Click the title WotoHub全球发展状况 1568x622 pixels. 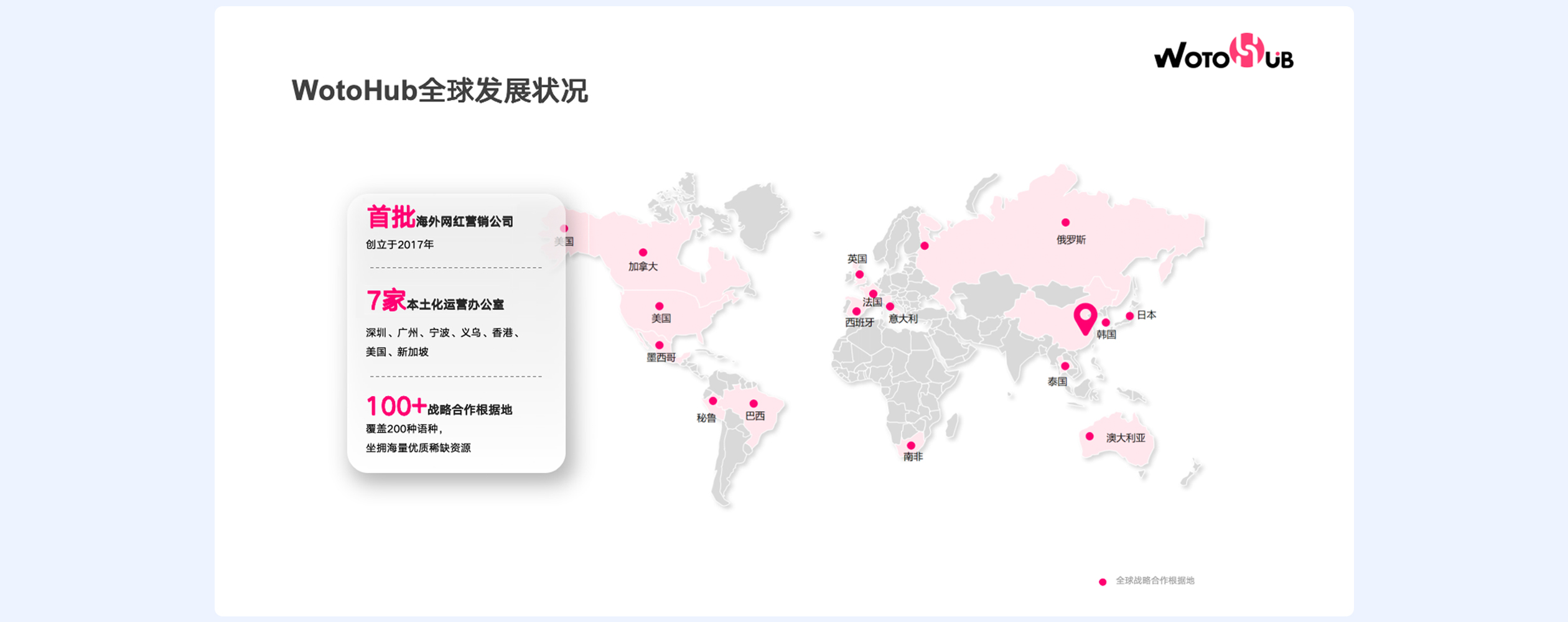pyautogui.click(x=439, y=91)
